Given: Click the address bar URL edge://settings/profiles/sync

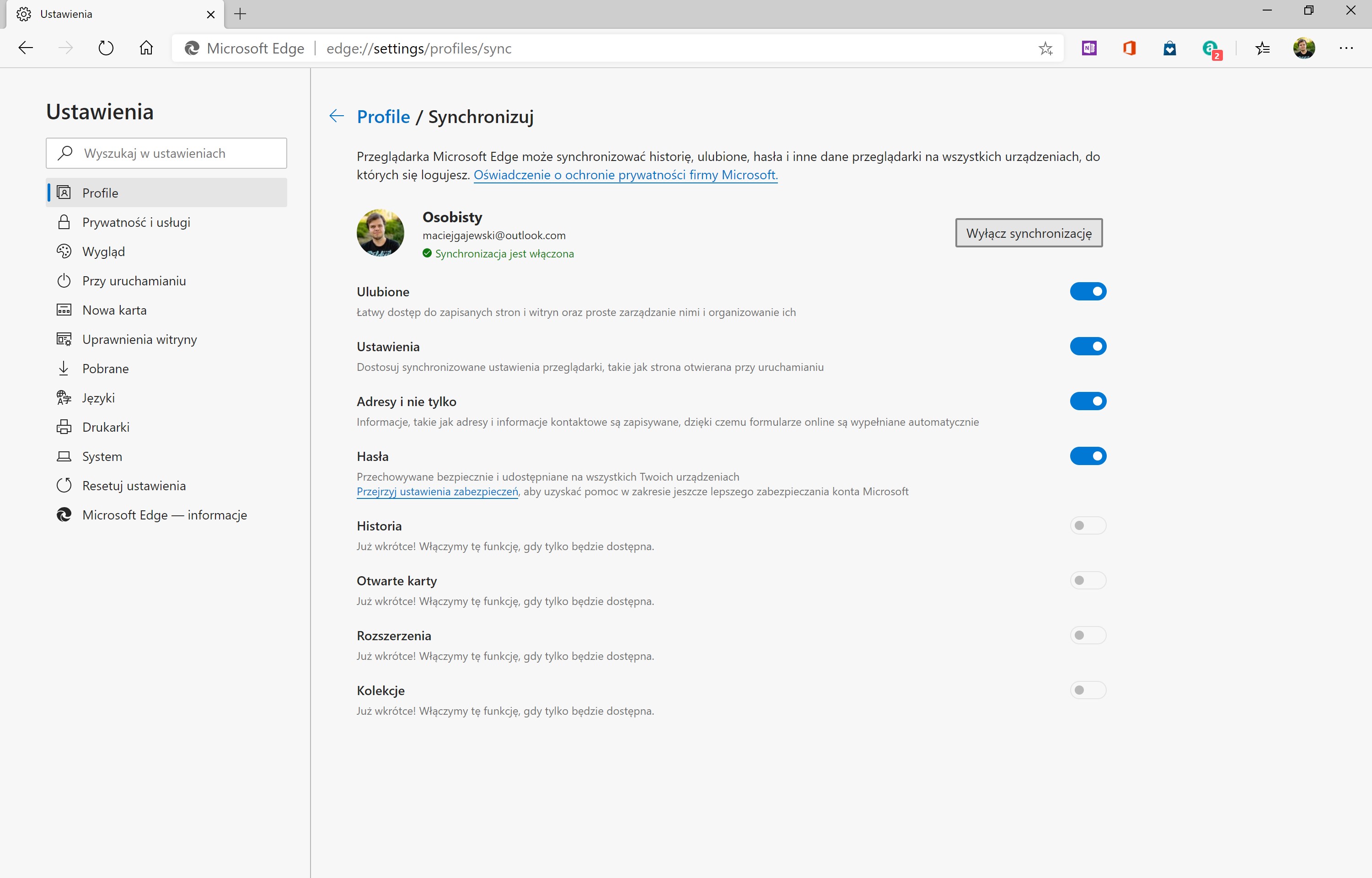Looking at the screenshot, I should click(x=419, y=48).
